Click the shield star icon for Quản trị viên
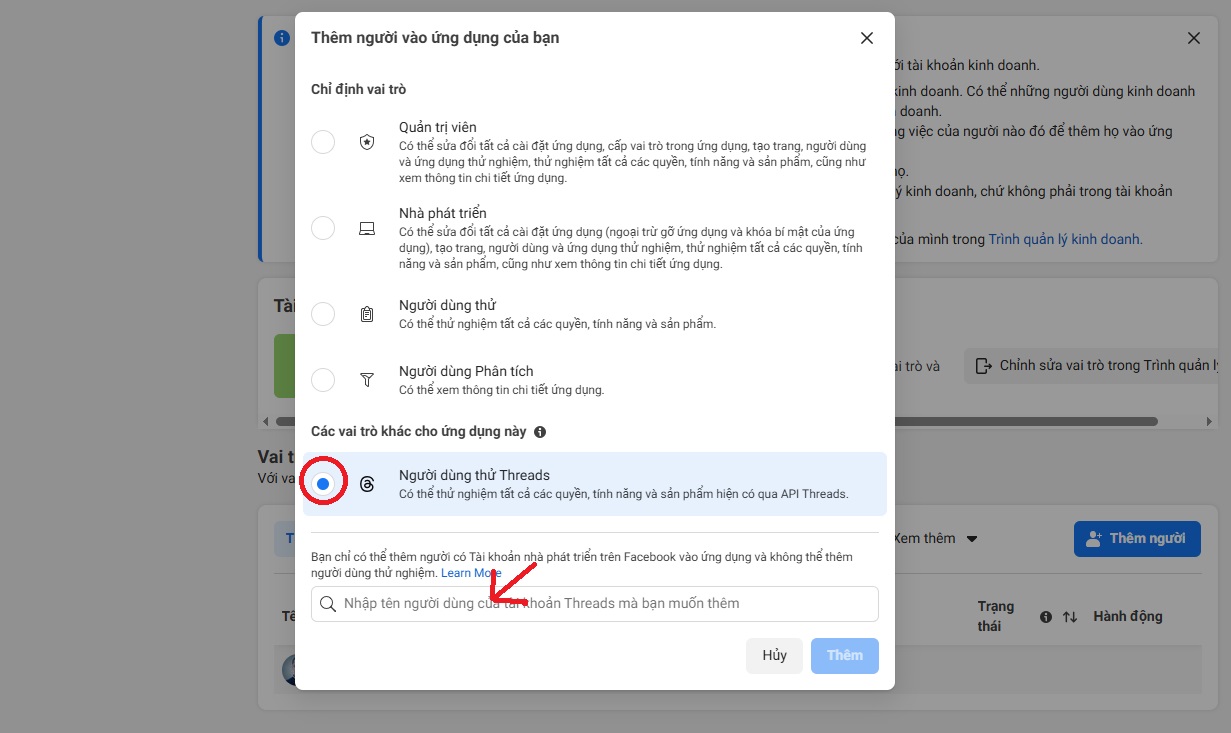The width and height of the screenshot is (1231, 733). [367, 142]
